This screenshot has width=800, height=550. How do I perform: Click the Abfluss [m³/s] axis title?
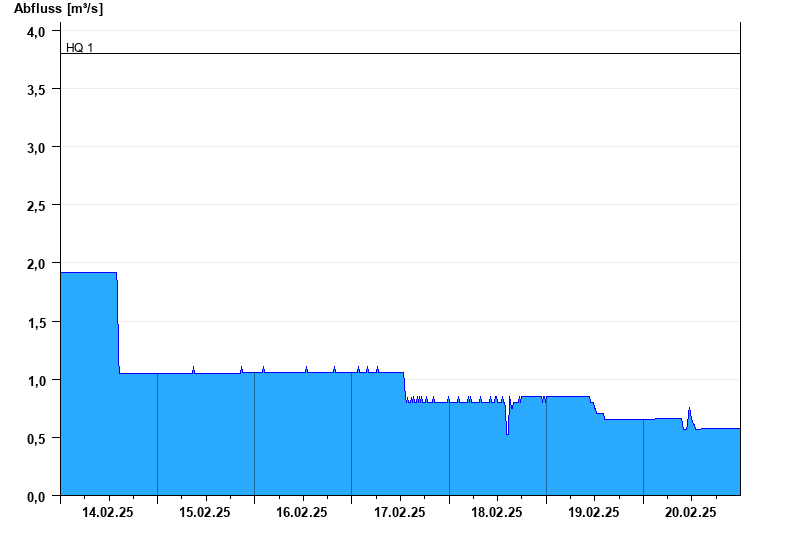click(x=58, y=9)
